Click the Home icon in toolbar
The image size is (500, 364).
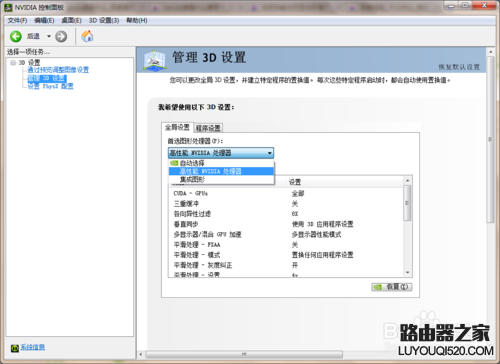[87, 36]
